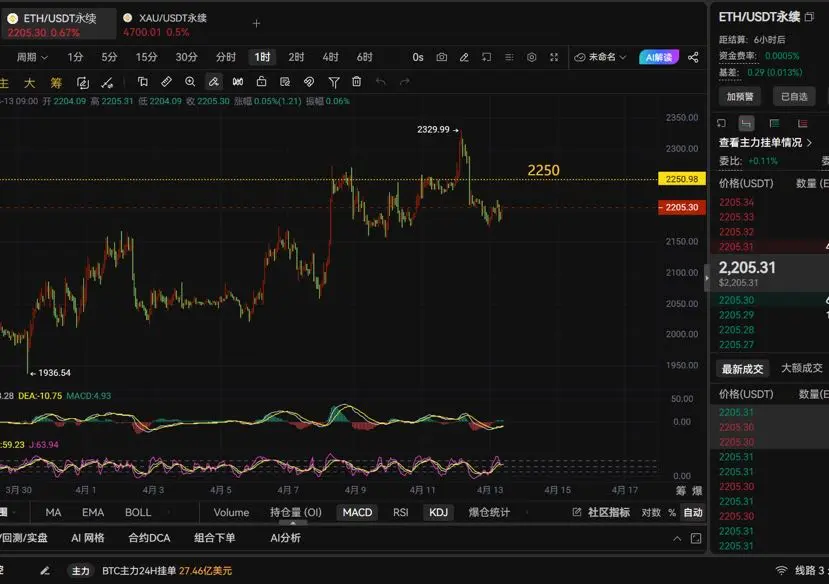829x584 pixels.
Task: Click the lock drawings icon
Action: pos(261,81)
